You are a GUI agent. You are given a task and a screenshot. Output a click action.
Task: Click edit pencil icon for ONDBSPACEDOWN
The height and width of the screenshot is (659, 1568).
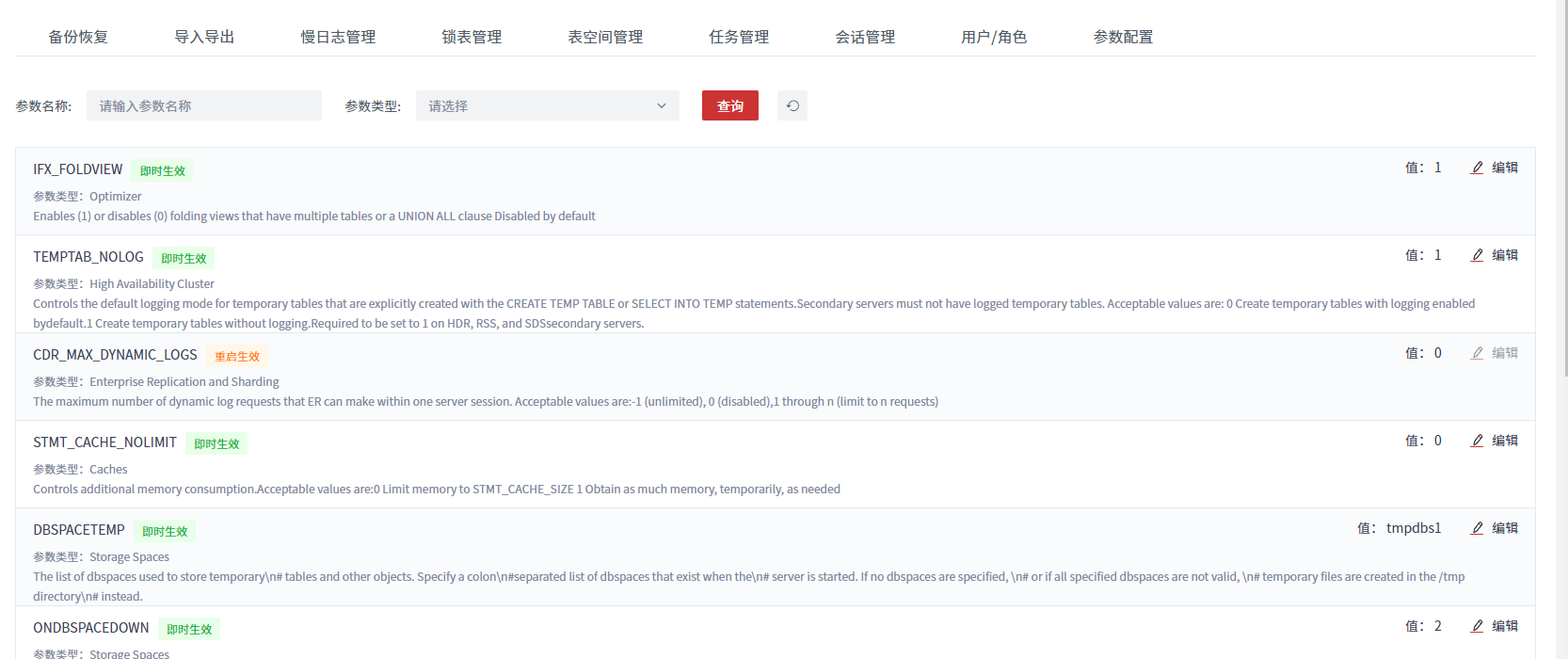pyautogui.click(x=1477, y=626)
